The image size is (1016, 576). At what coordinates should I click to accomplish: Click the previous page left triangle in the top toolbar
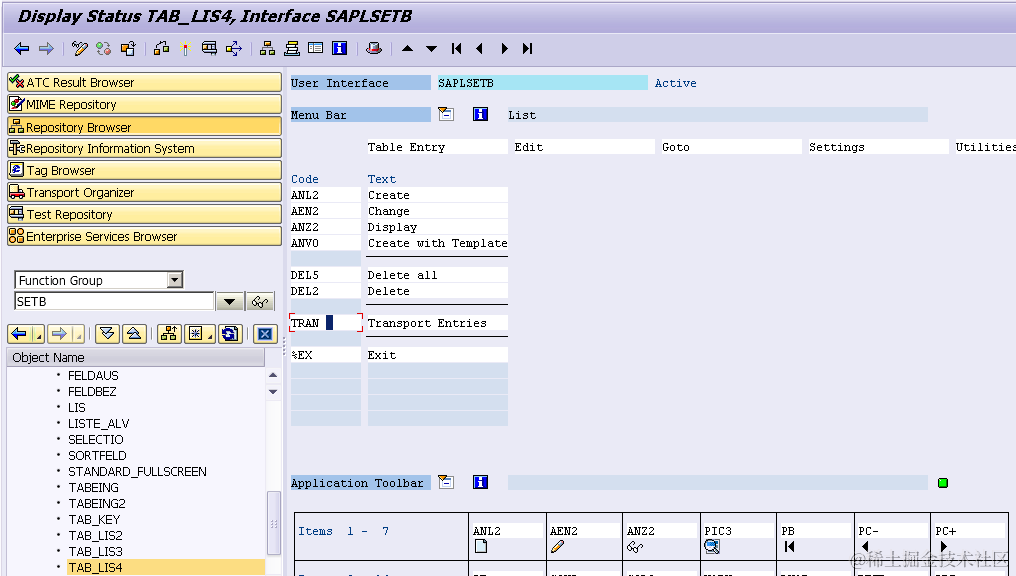click(479, 49)
